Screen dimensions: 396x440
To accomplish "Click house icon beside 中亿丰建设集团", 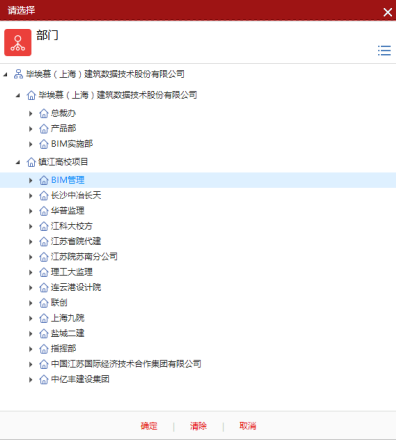I will pyautogui.click(x=44, y=379).
